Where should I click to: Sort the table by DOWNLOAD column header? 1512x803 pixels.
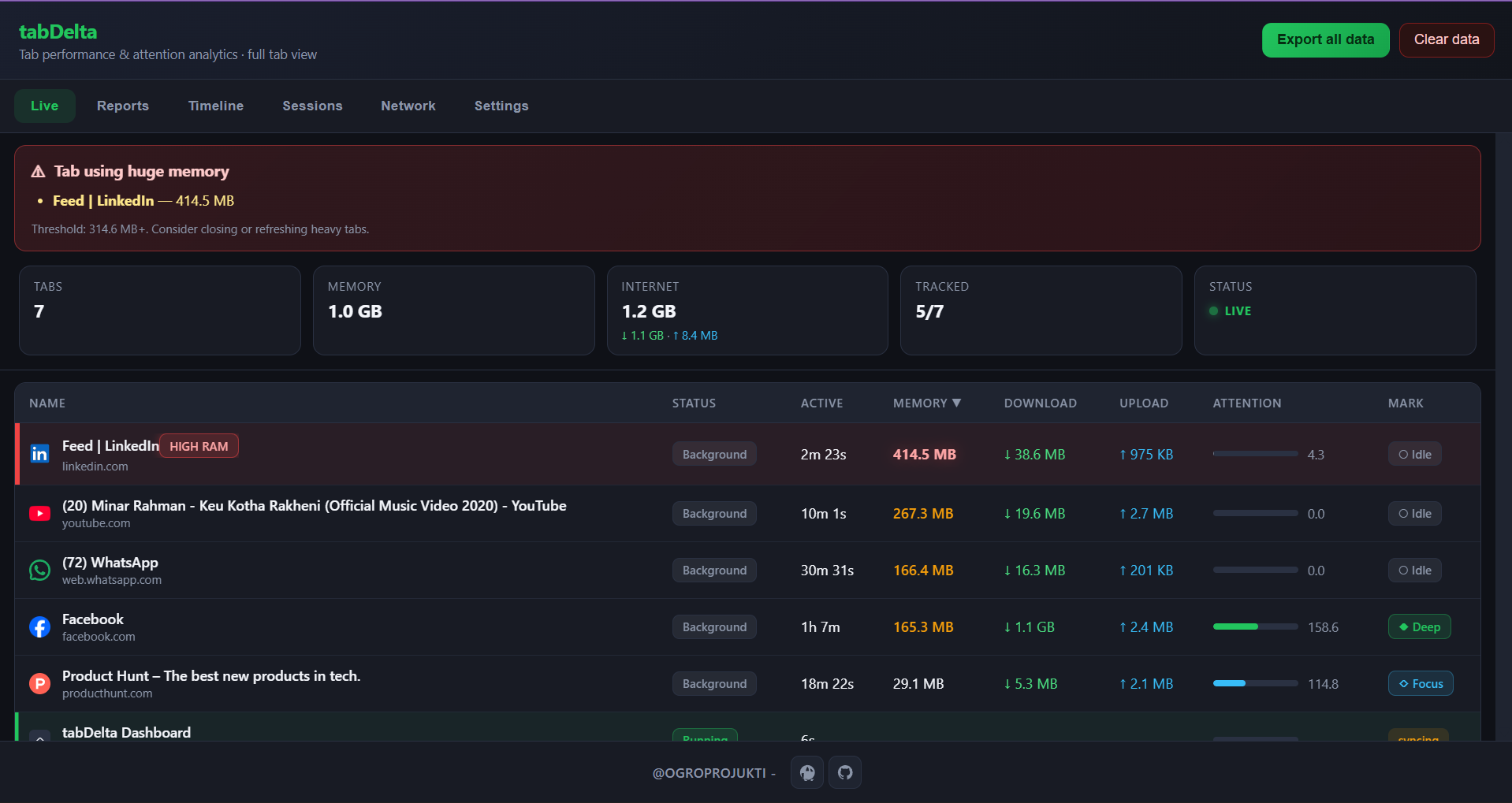tap(1041, 403)
